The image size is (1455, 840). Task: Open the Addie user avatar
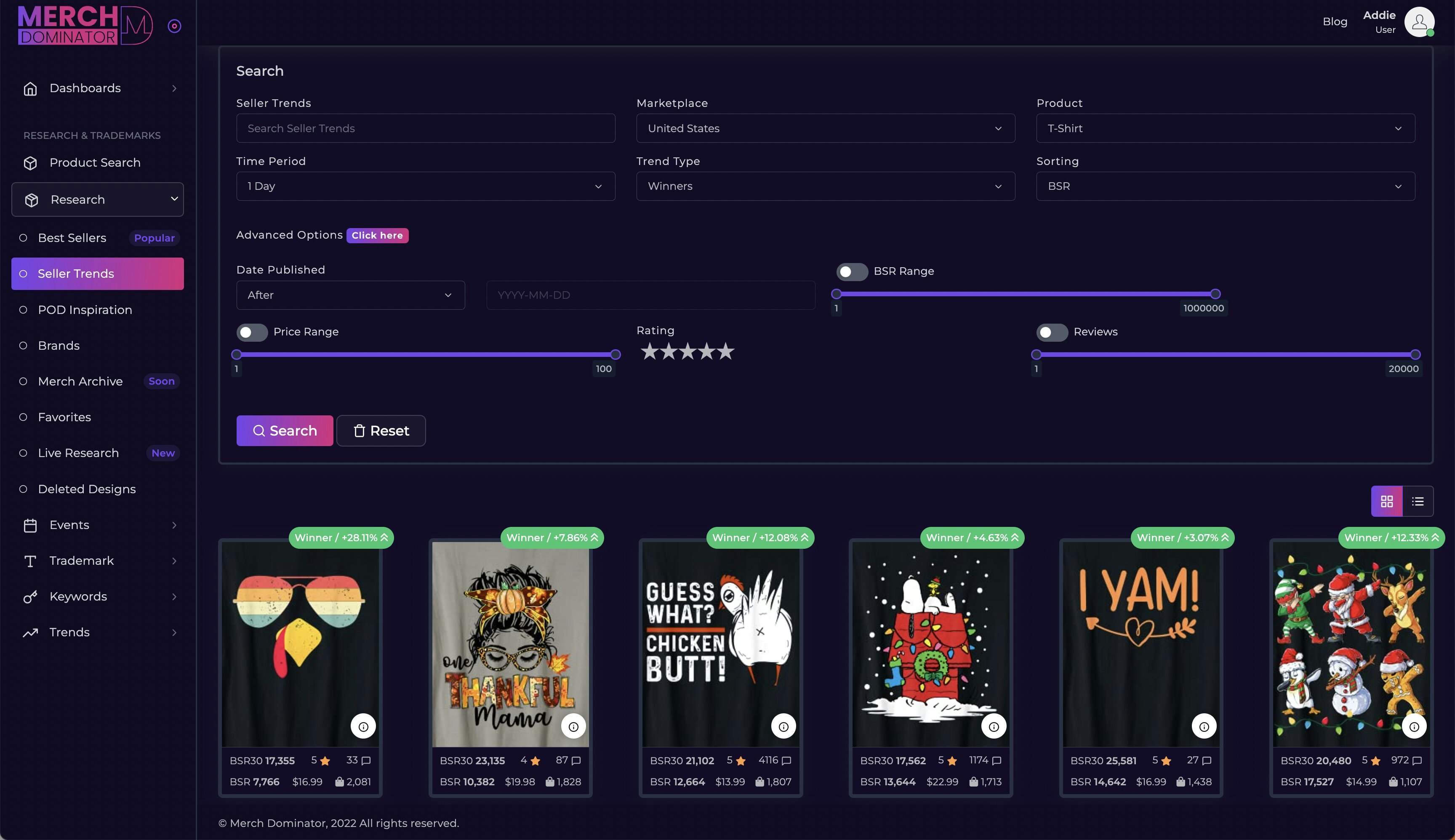(1419, 22)
